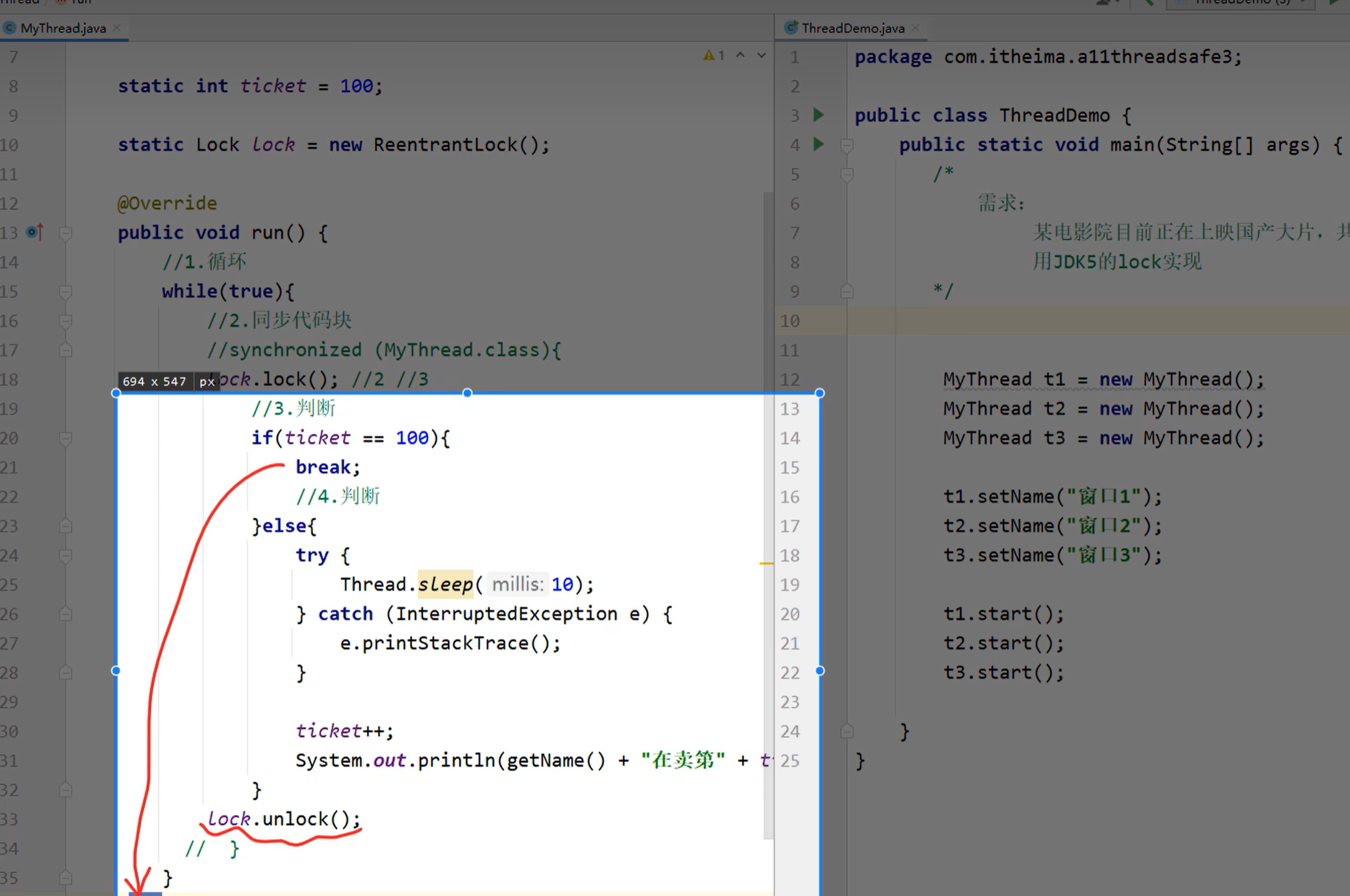Click the warning indicator in MyThread editor

[x=713, y=55]
